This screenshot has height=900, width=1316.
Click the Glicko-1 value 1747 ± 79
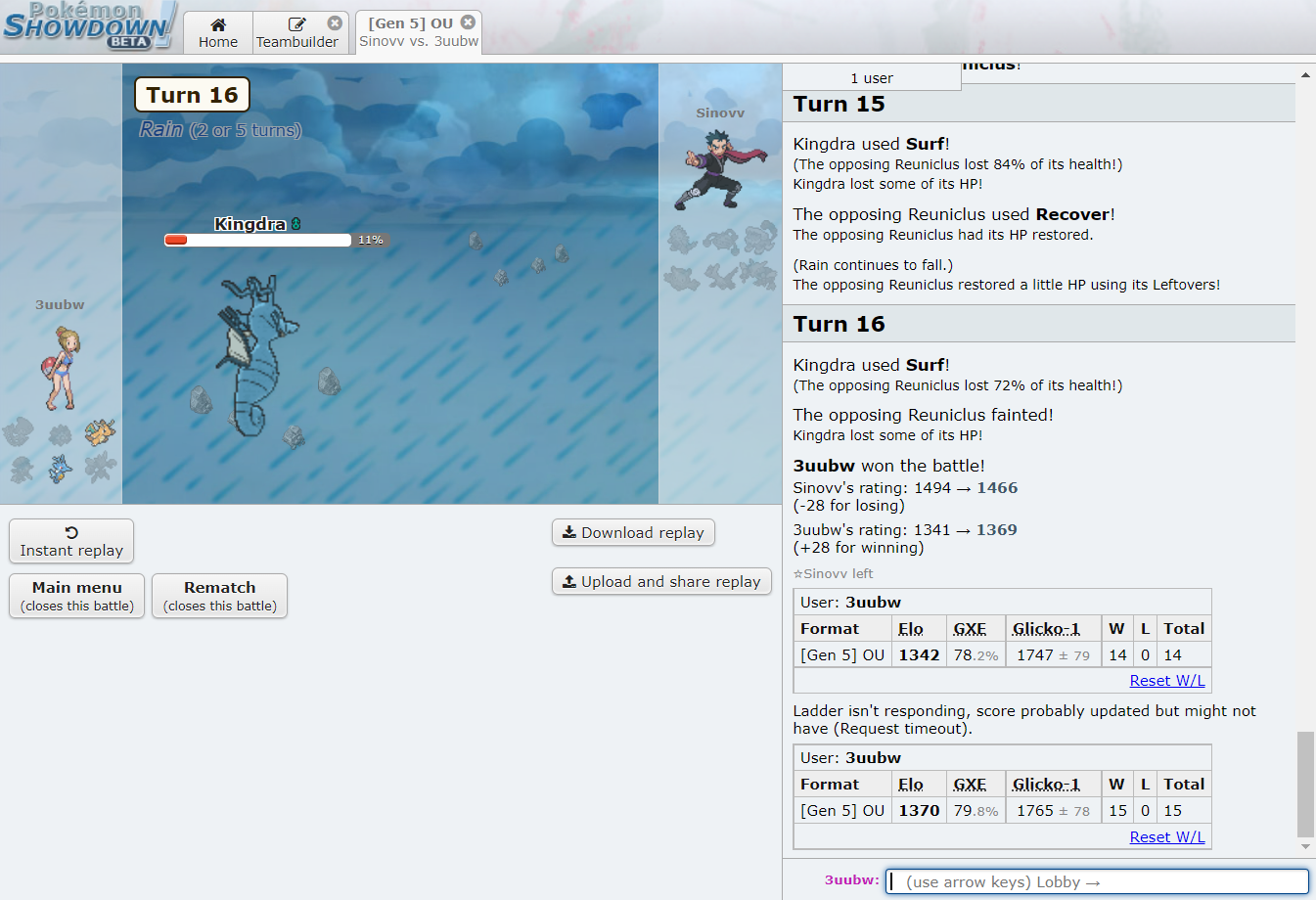coord(1053,655)
